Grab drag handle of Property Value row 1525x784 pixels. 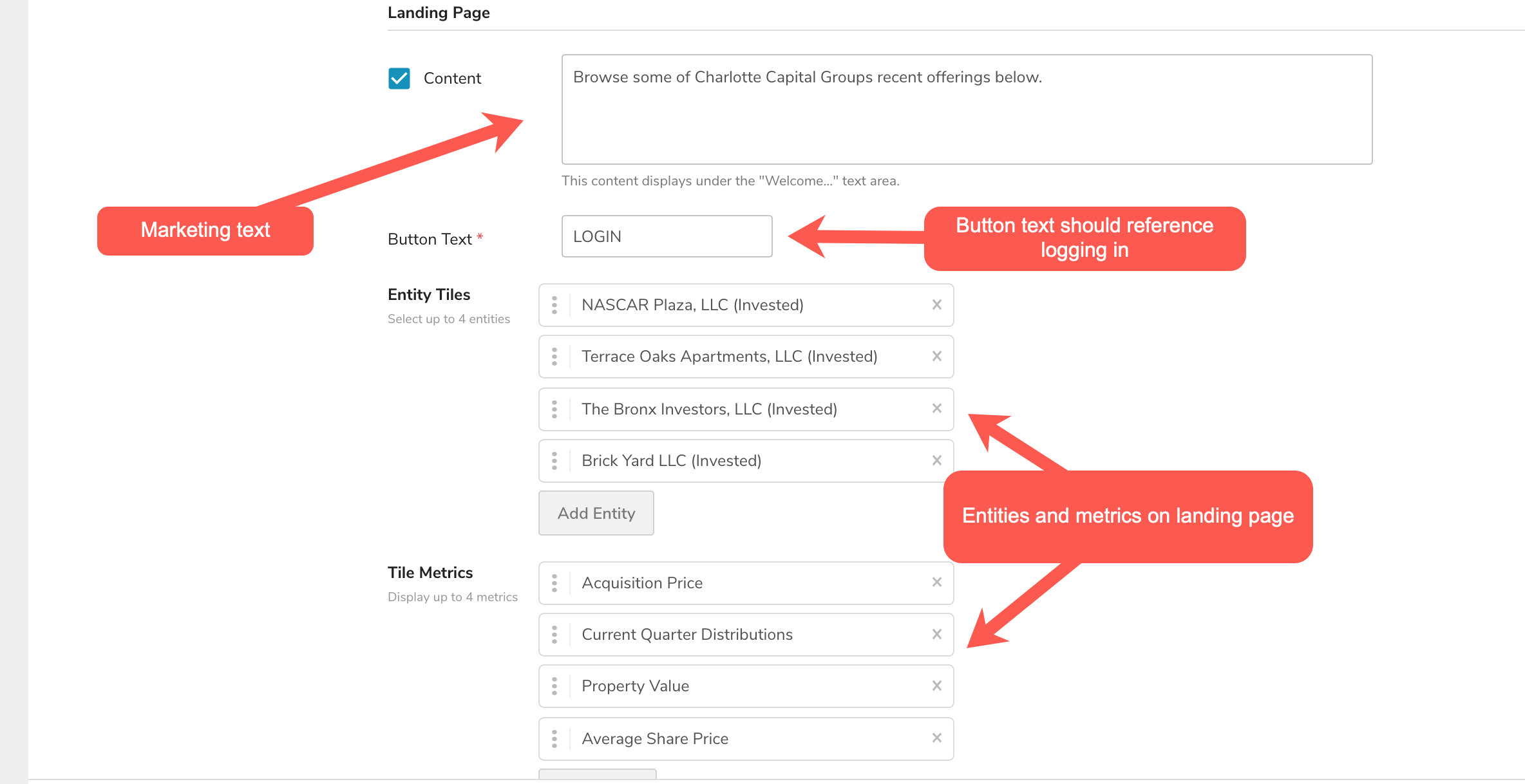pyautogui.click(x=554, y=686)
